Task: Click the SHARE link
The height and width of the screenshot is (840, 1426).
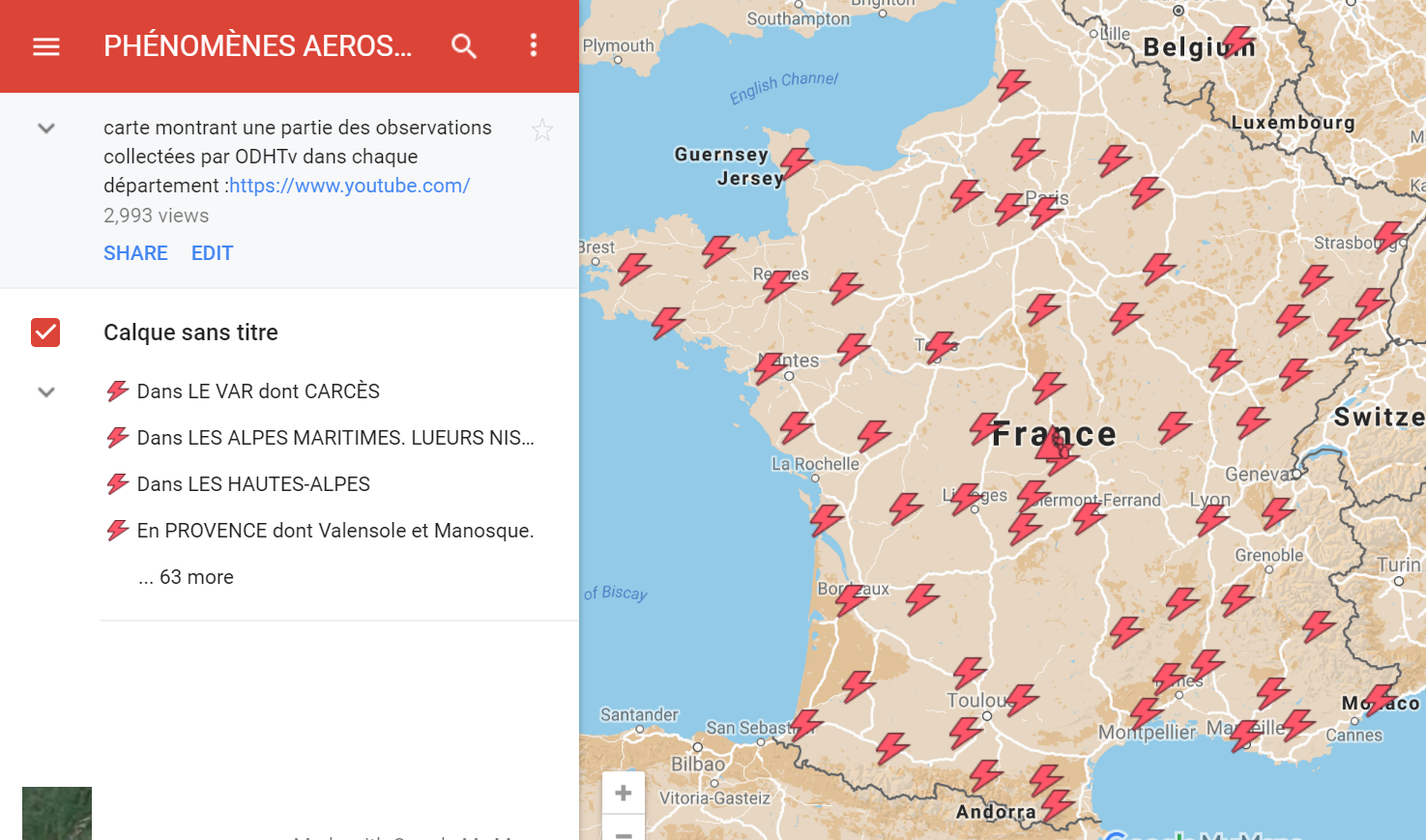Action: click(135, 253)
